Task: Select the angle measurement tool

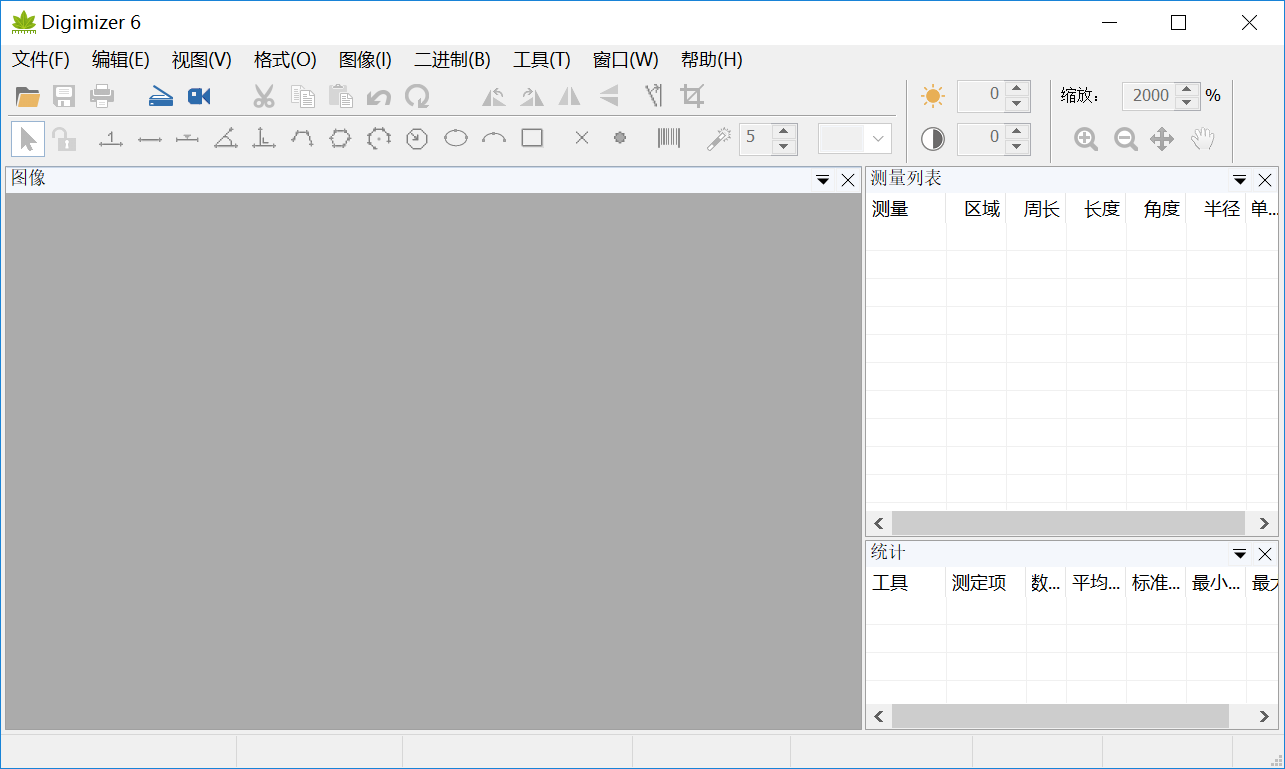Action: [x=226, y=139]
